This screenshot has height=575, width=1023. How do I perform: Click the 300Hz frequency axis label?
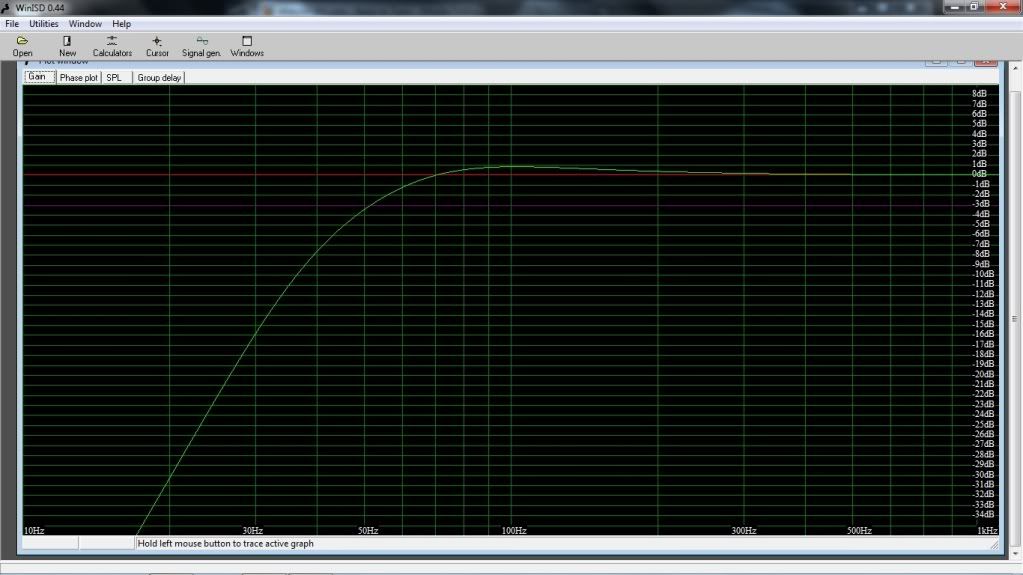click(x=744, y=531)
